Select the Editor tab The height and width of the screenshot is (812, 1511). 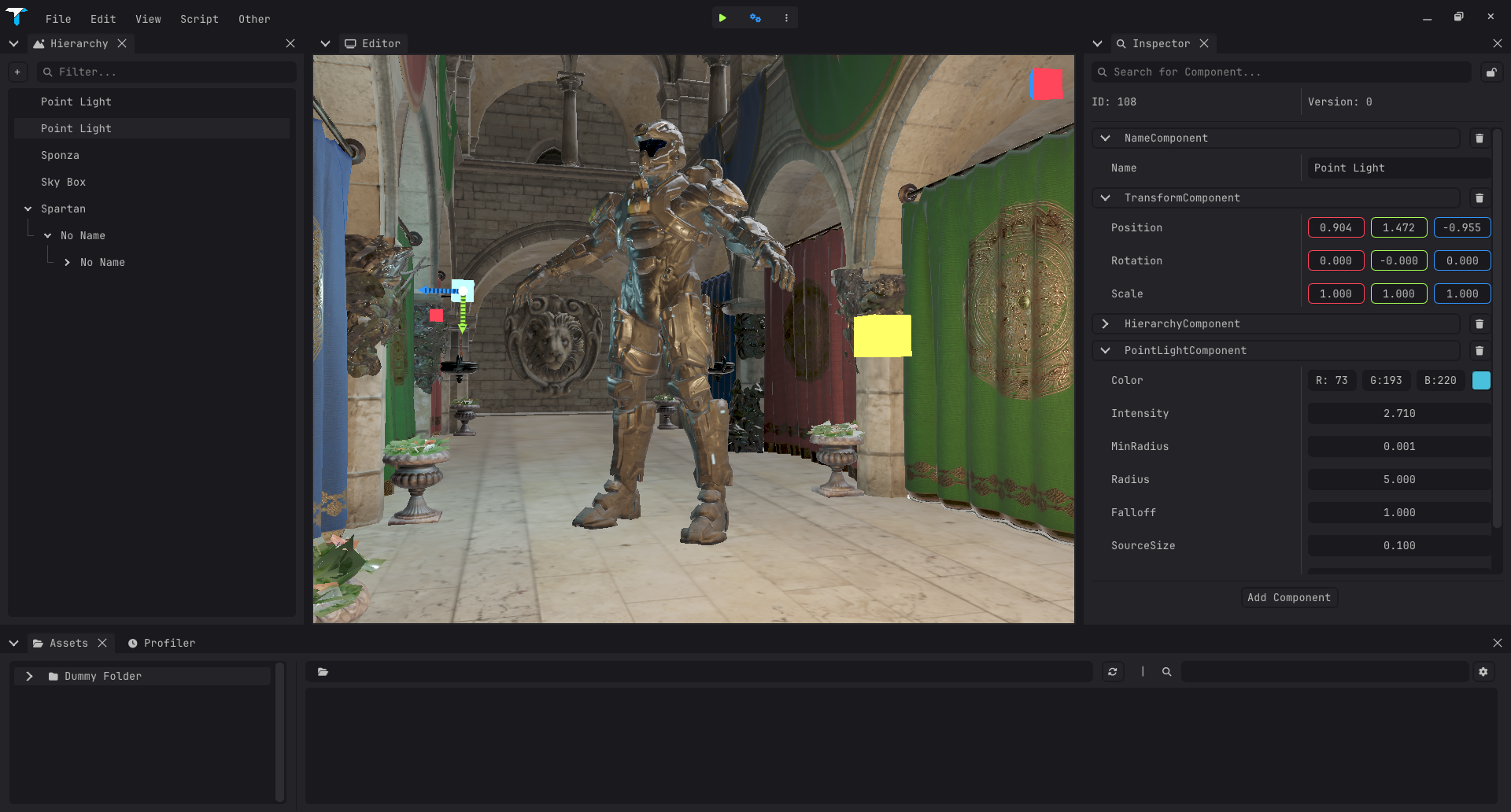pos(373,44)
